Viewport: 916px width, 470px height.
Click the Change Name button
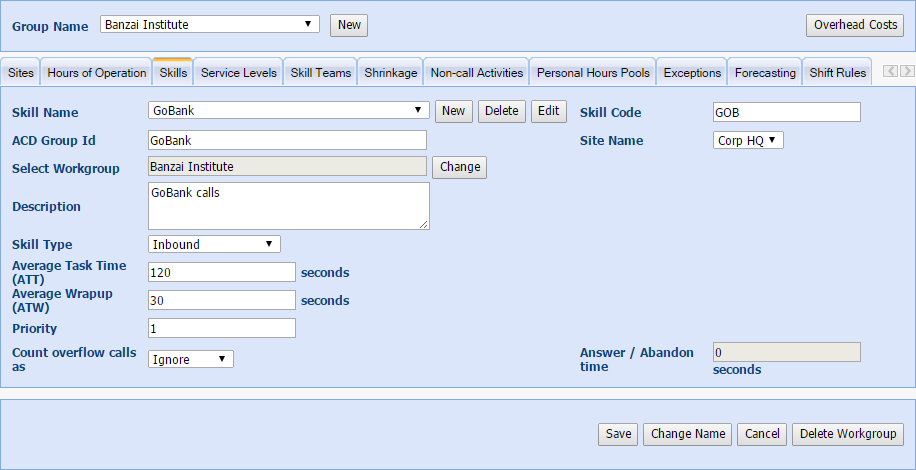[x=687, y=434]
